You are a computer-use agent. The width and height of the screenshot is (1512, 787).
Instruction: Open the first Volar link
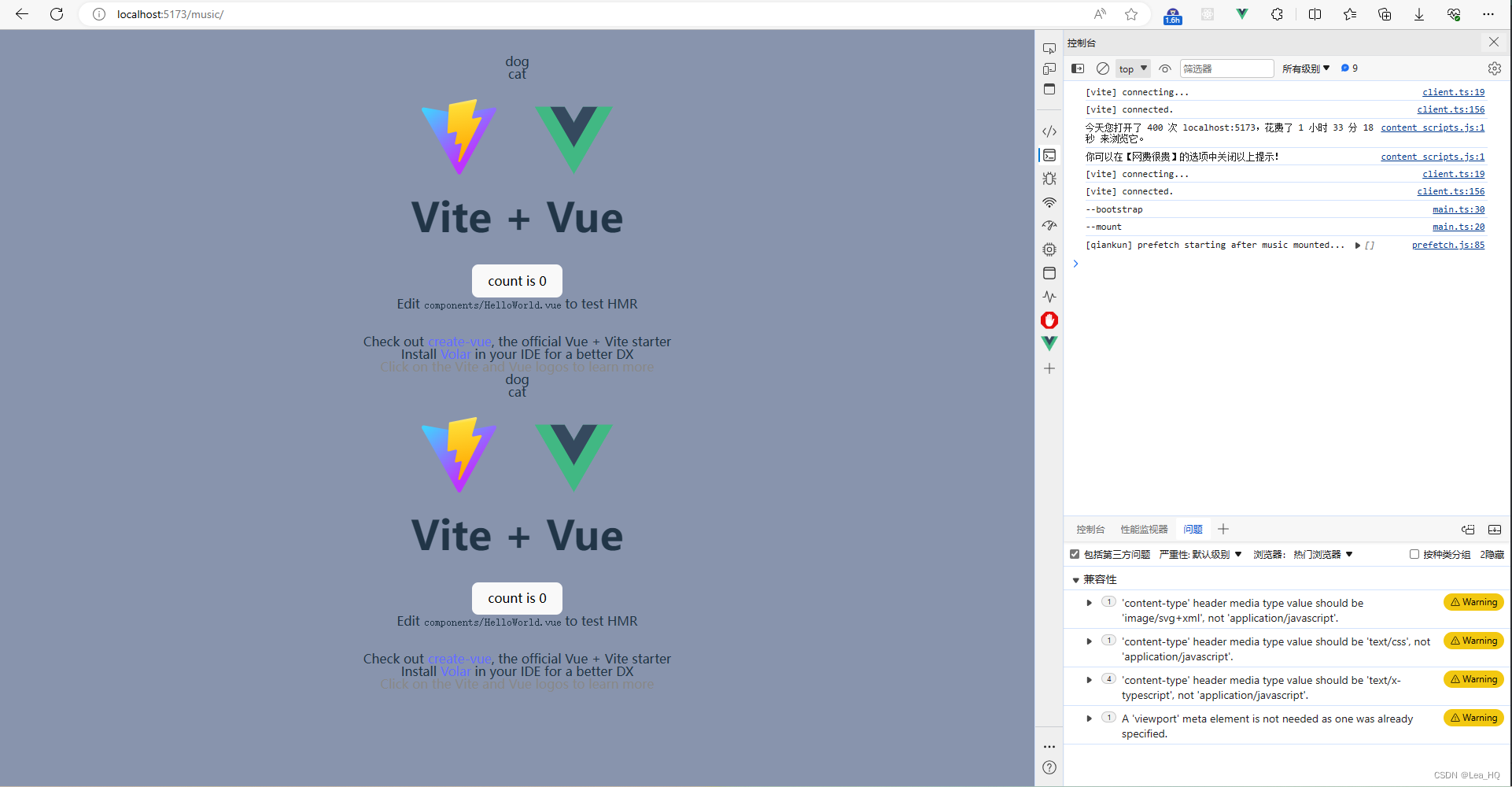[455, 354]
